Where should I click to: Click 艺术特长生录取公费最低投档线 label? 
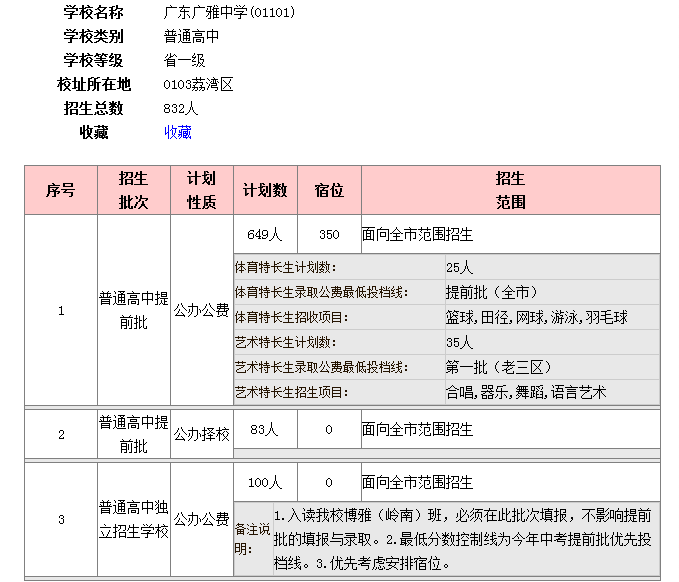321,367
